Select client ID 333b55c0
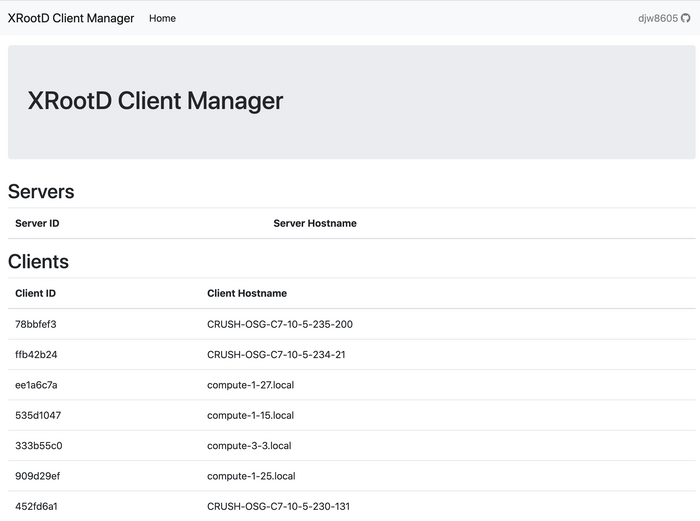The image size is (700, 521). click(39, 446)
